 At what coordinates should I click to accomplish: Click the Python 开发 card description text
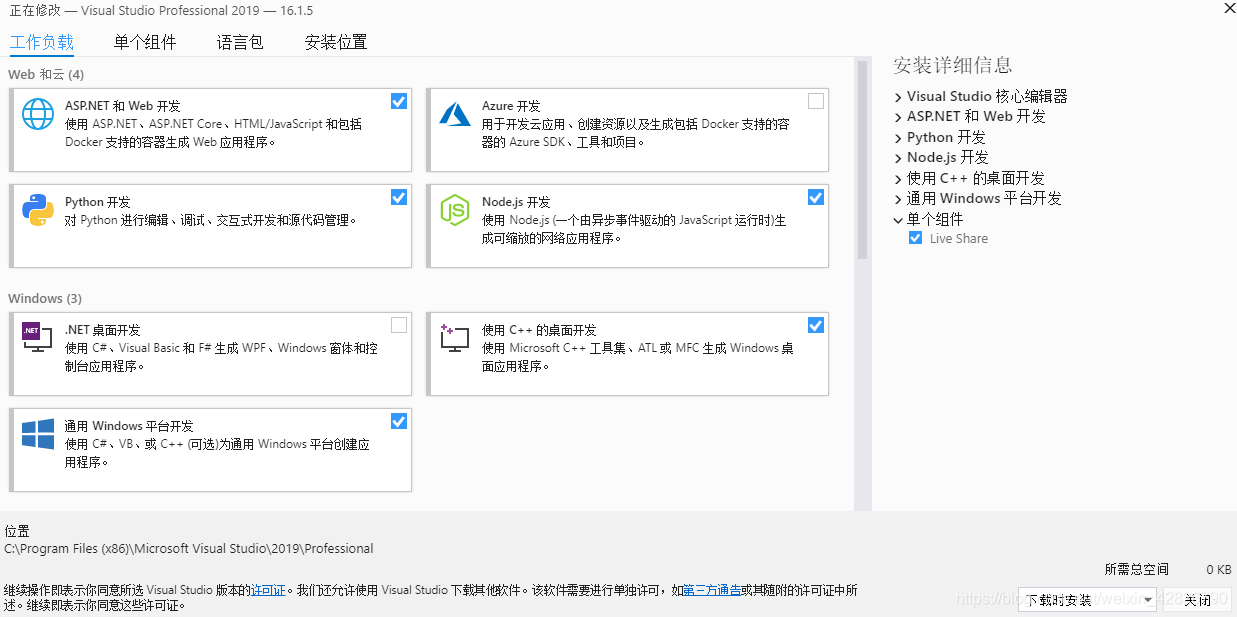(x=211, y=220)
